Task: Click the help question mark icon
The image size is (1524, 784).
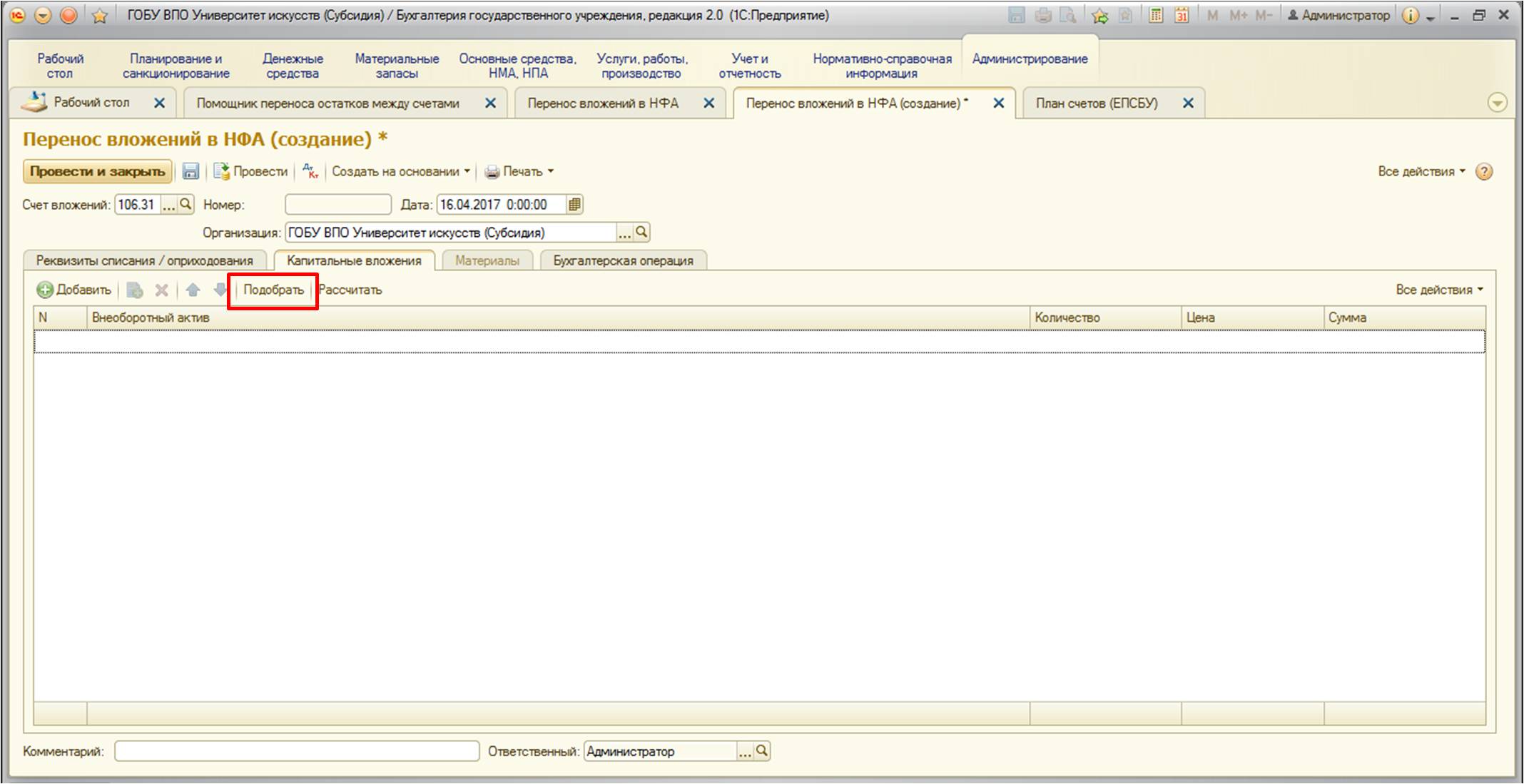Action: pyautogui.click(x=1484, y=171)
